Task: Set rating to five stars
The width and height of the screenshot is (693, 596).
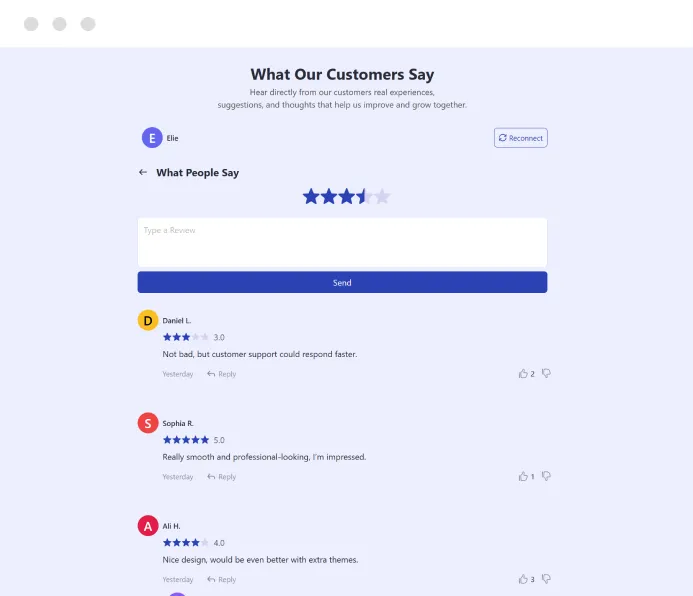Action: click(x=382, y=197)
